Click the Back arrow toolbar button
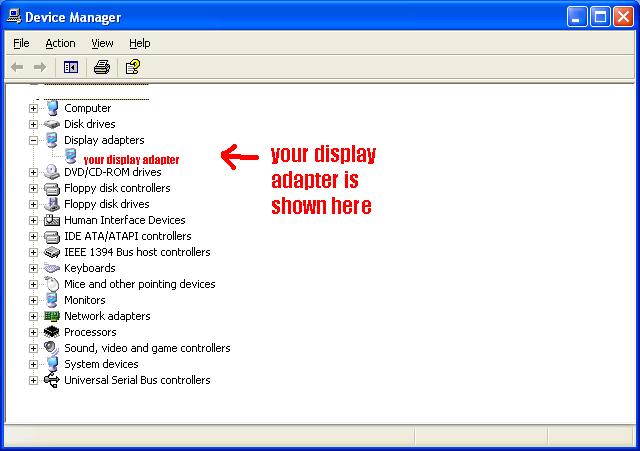640x451 pixels. pyautogui.click(x=17, y=67)
